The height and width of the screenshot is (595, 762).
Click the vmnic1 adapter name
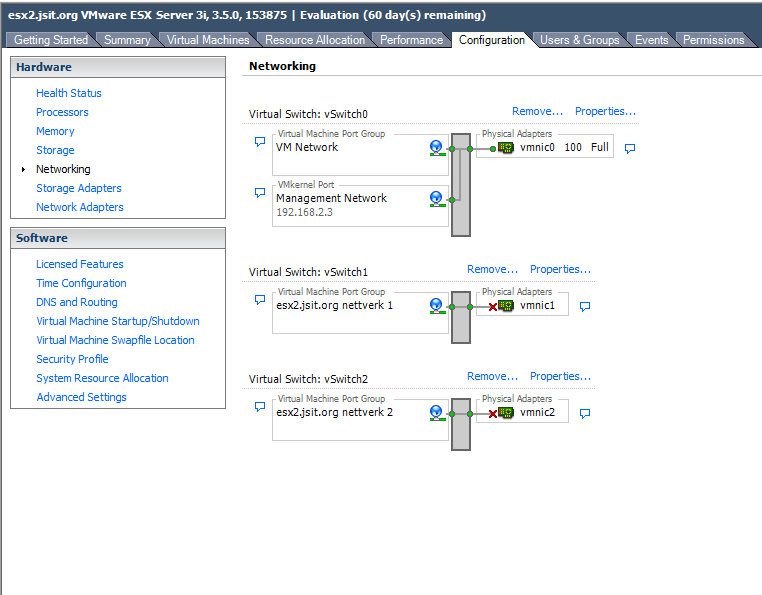[537, 305]
